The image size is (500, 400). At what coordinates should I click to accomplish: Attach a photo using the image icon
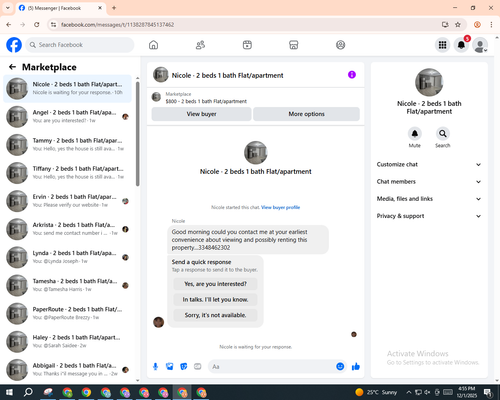click(170, 367)
